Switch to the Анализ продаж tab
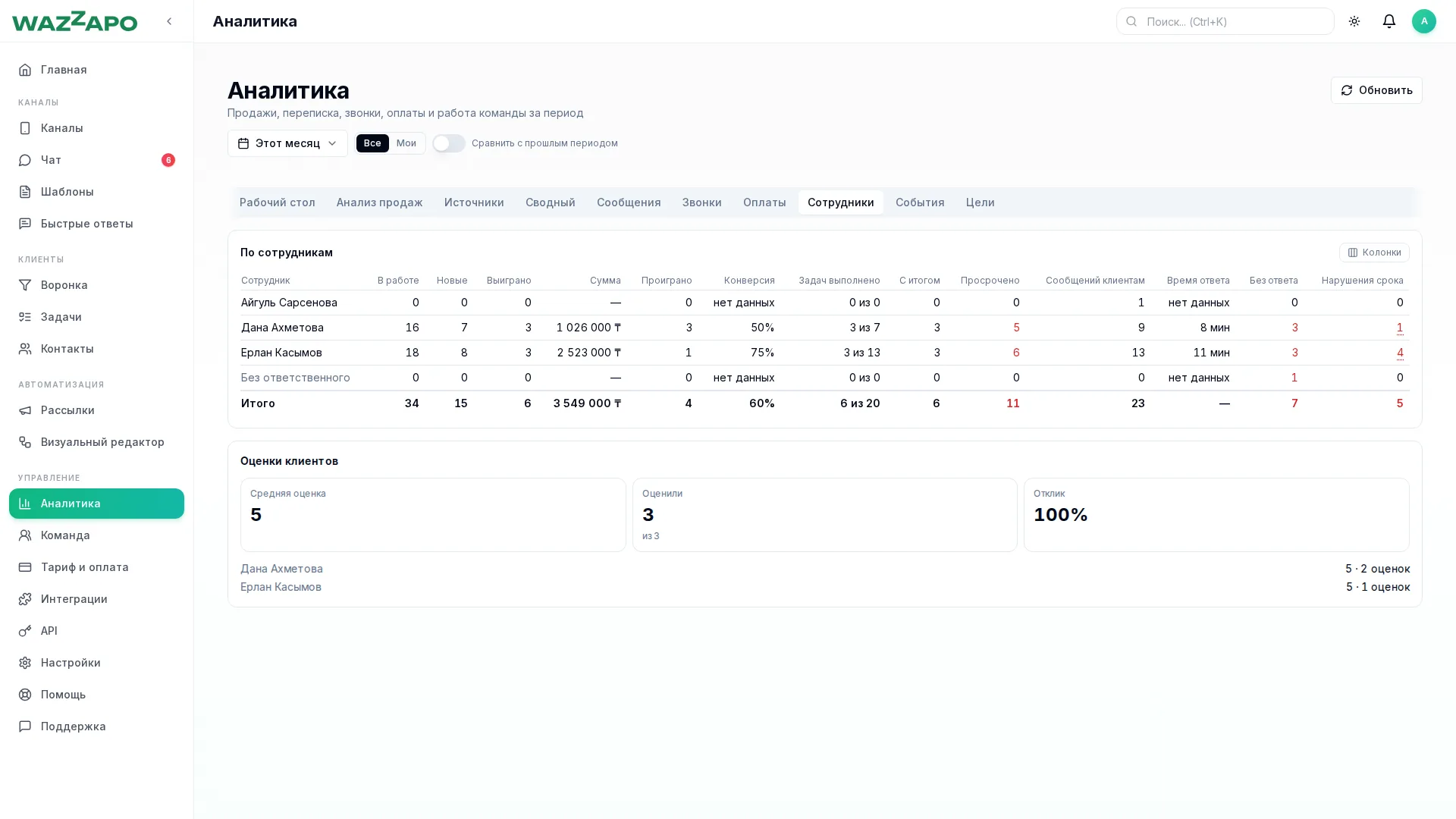The height and width of the screenshot is (819, 1456). (x=380, y=202)
